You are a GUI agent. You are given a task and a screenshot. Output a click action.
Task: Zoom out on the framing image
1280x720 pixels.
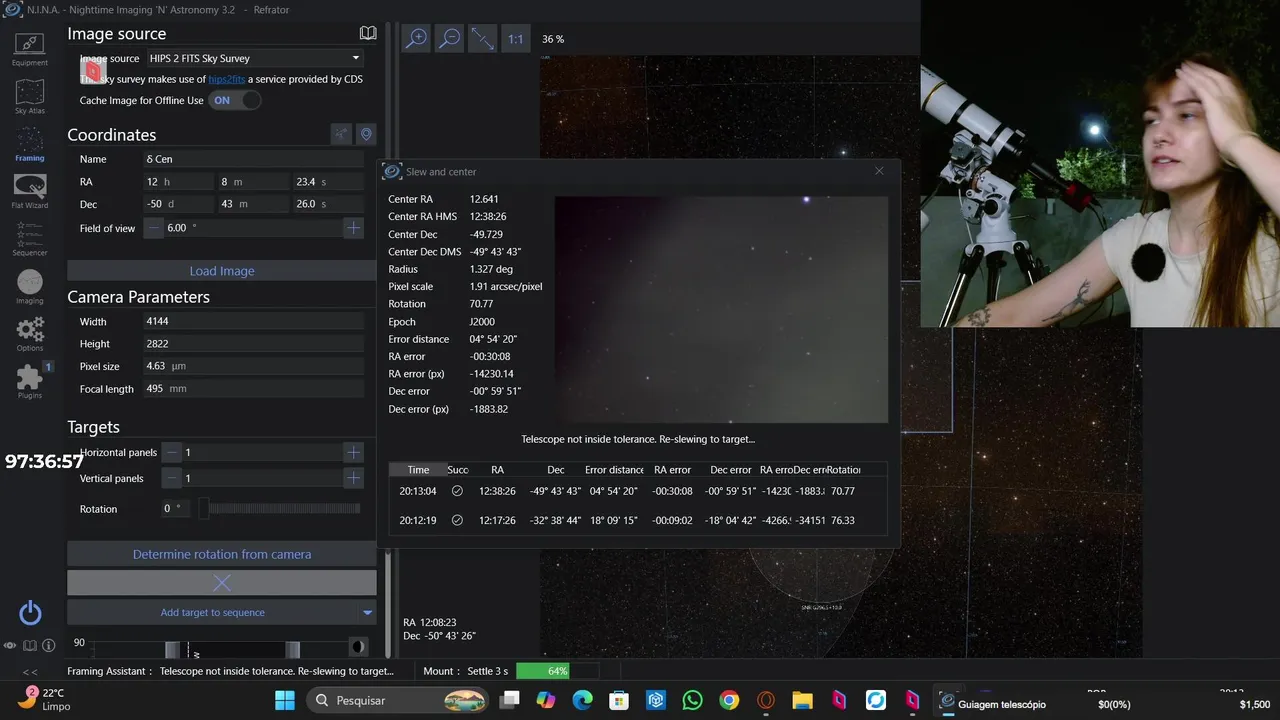tap(450, 38)
